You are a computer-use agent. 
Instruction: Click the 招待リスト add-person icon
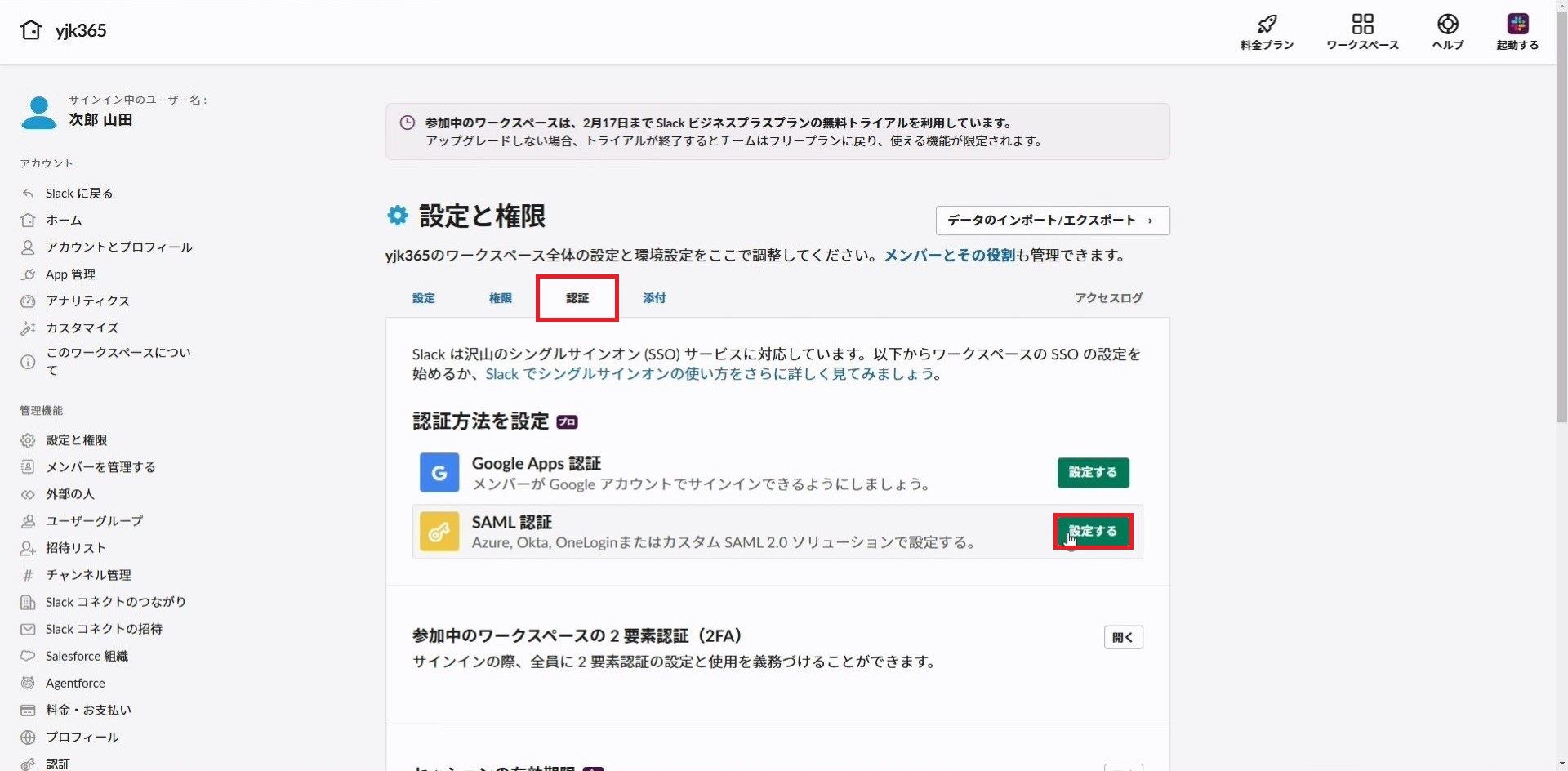[28, 548]
